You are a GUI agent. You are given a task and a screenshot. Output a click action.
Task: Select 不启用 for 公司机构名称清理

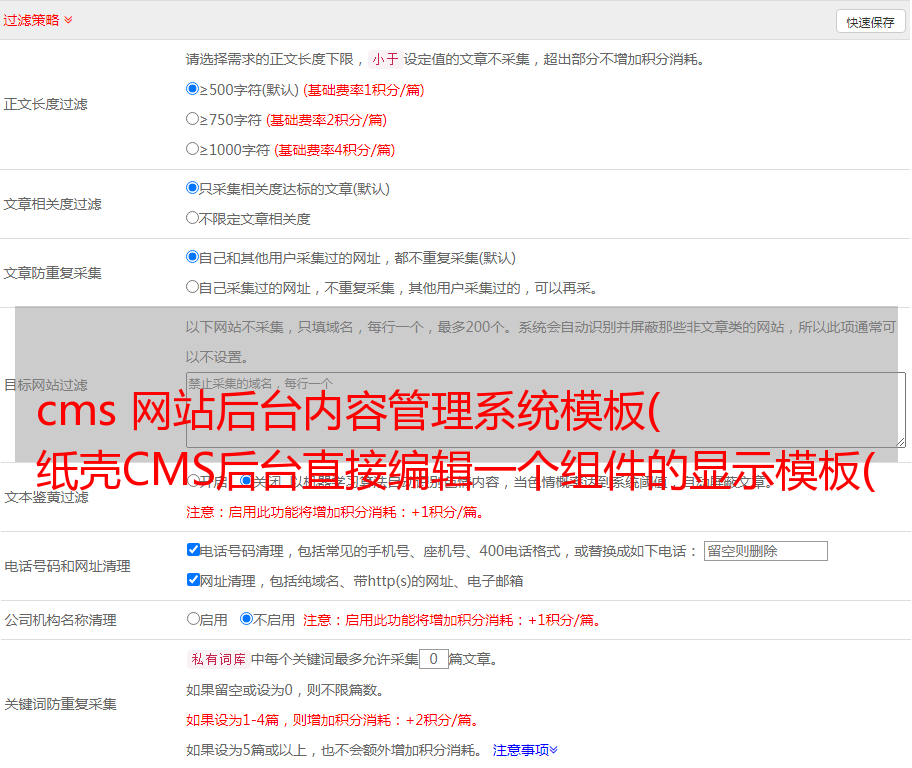pyautogui.click(x=247, y=619)
